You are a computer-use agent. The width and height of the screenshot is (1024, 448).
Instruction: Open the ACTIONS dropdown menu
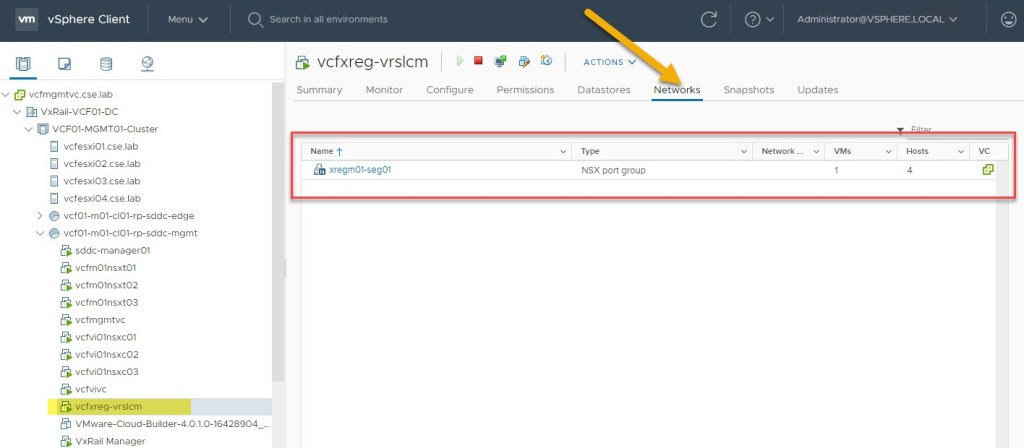(609, 62)
